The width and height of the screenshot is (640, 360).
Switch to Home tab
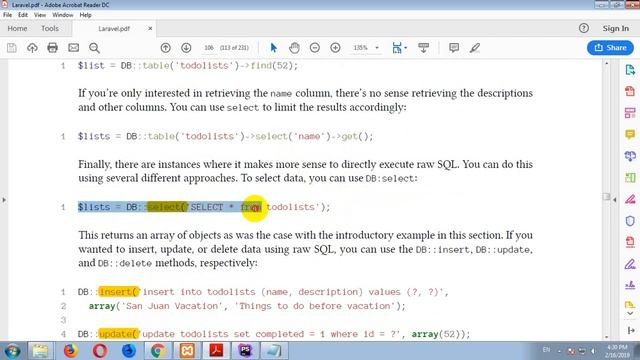click(17, 28)
